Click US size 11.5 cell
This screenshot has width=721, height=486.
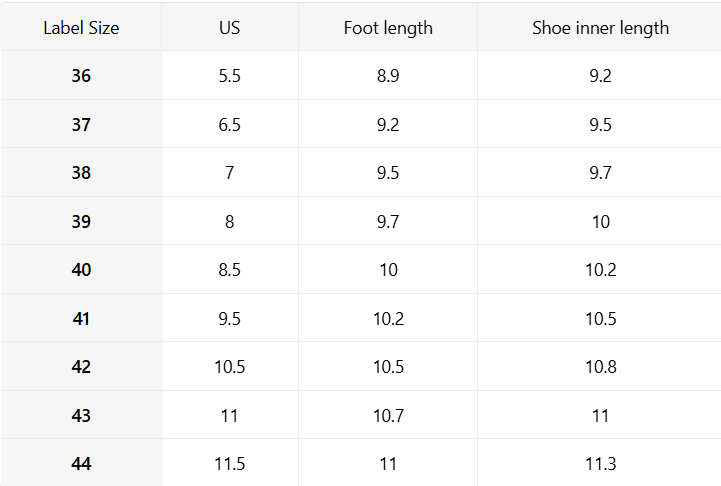click(229, 464)
